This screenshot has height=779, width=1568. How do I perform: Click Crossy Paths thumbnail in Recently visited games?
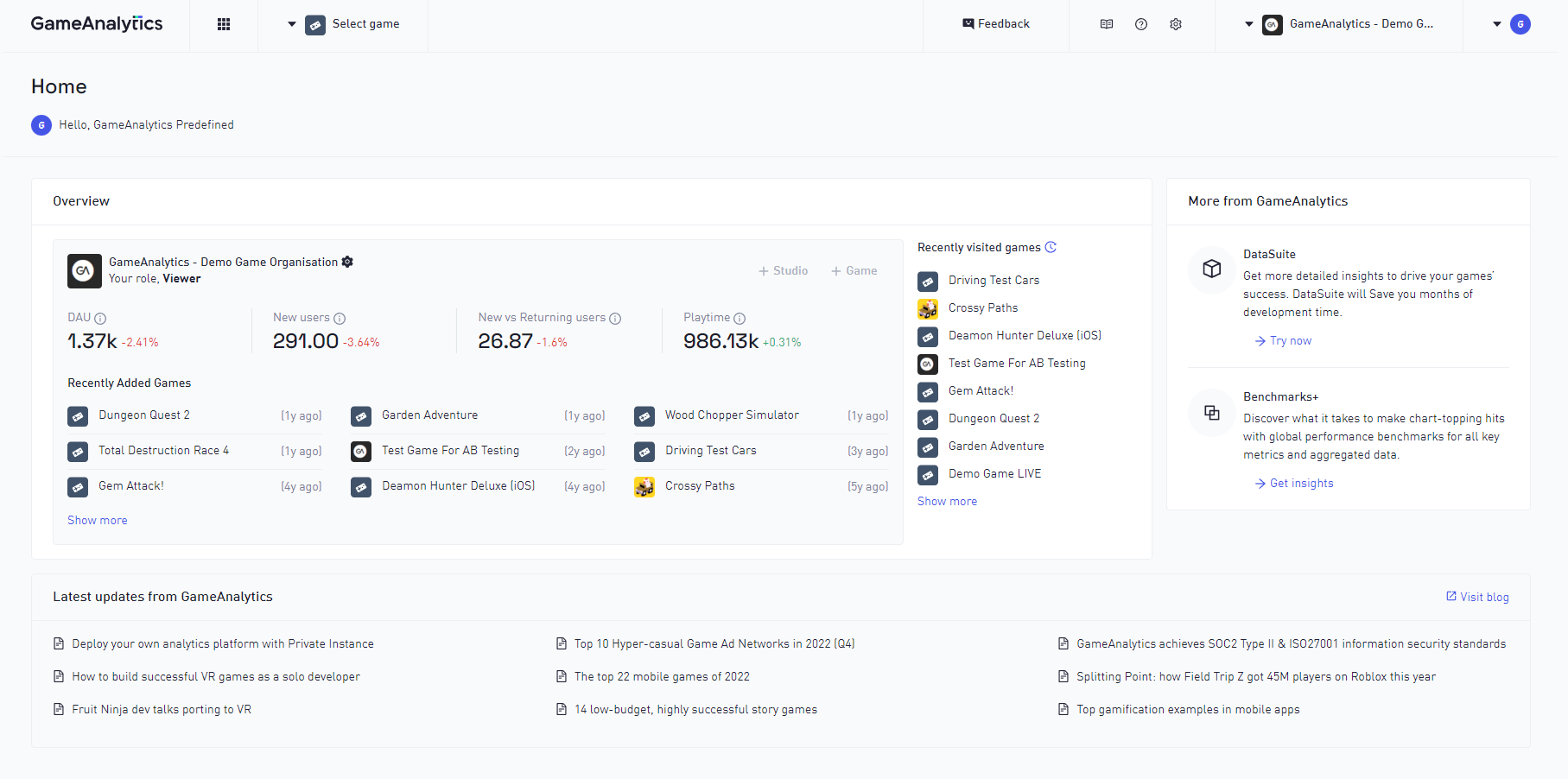(928, 309)
